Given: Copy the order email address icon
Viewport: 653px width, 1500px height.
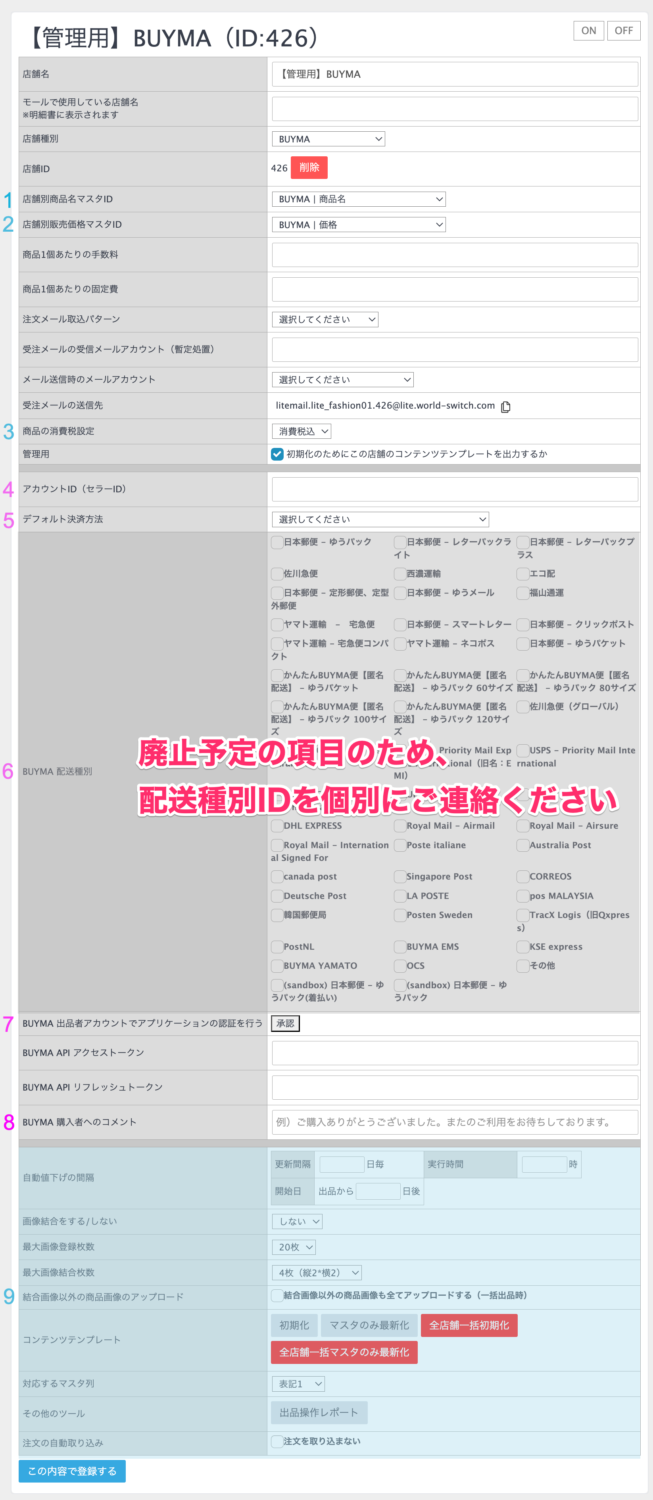Looking at the screenshot, I should [506, 406].
